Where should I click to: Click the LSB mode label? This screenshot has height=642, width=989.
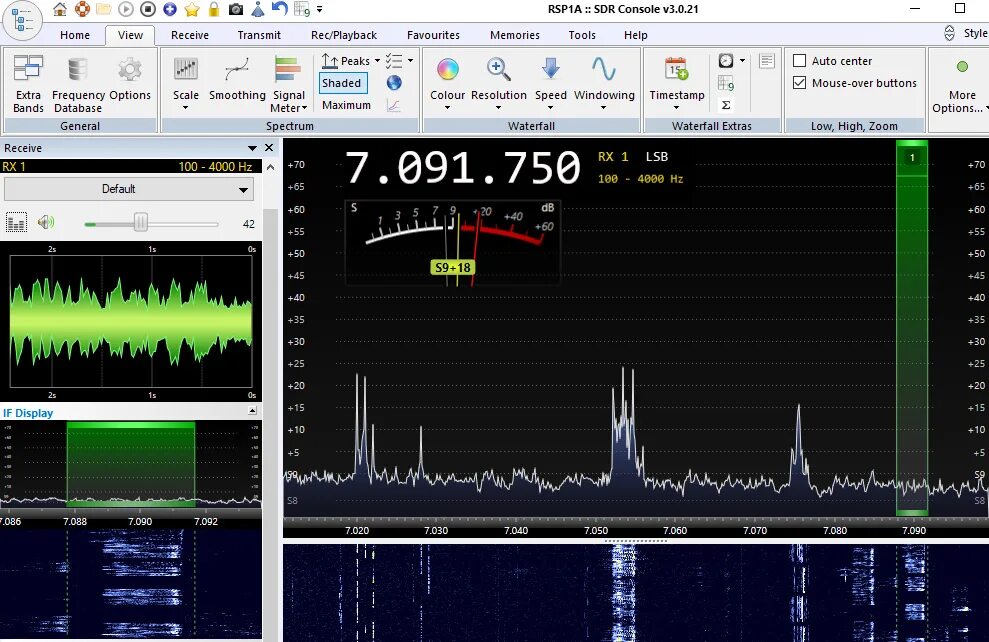click(x=657, y=156)
